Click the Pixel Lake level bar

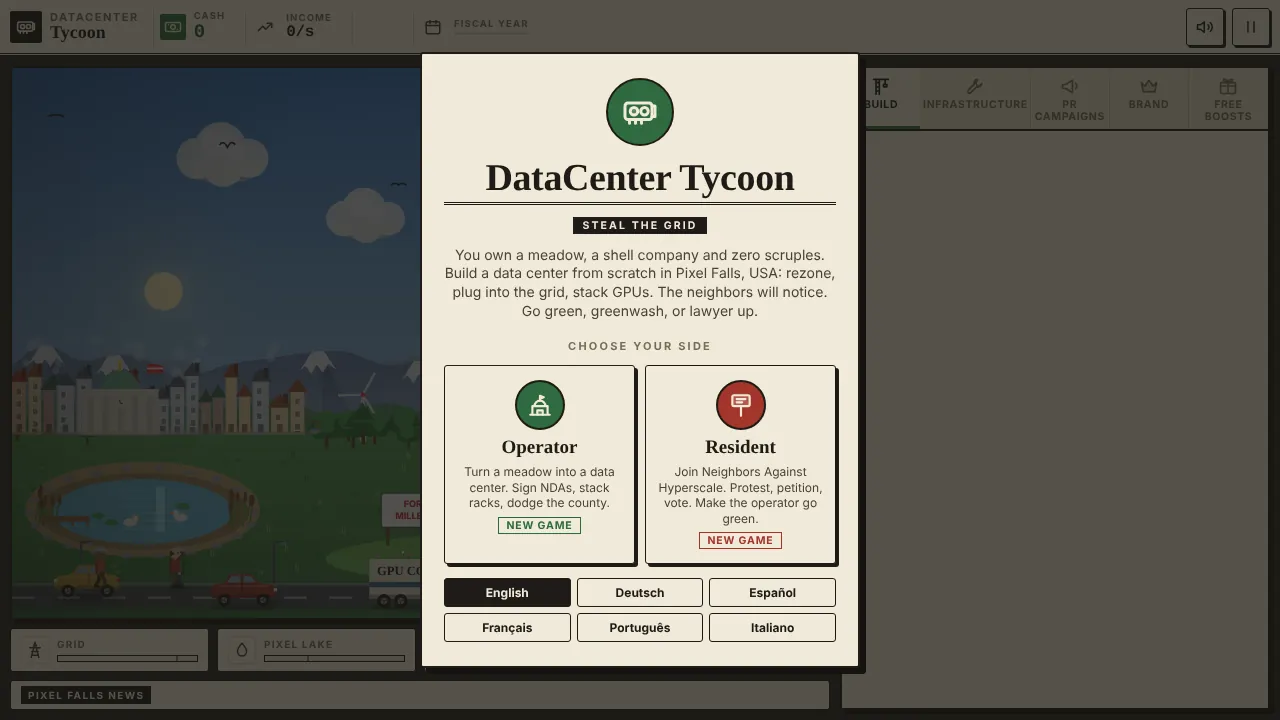tap(334, 658)
